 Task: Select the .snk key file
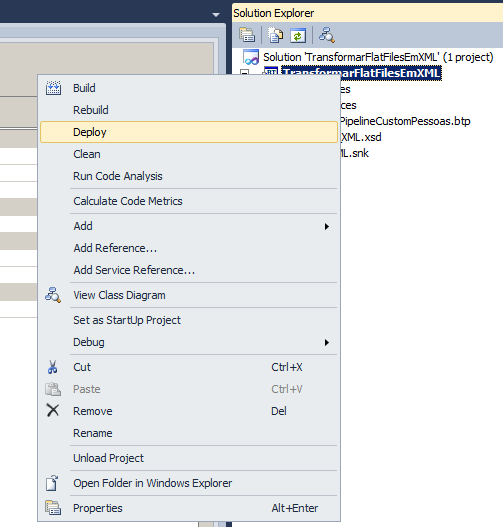[354, 153]
